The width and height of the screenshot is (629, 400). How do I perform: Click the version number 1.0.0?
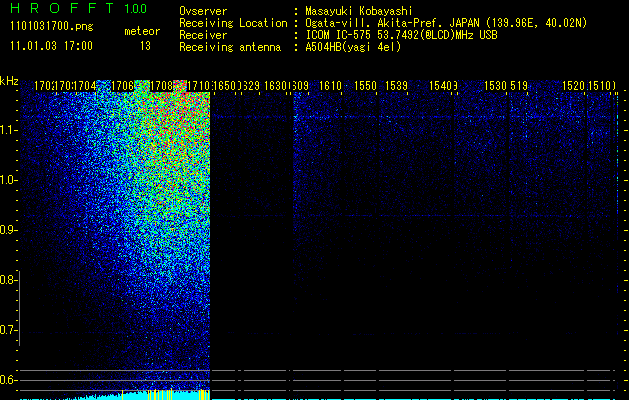point(136,9)
